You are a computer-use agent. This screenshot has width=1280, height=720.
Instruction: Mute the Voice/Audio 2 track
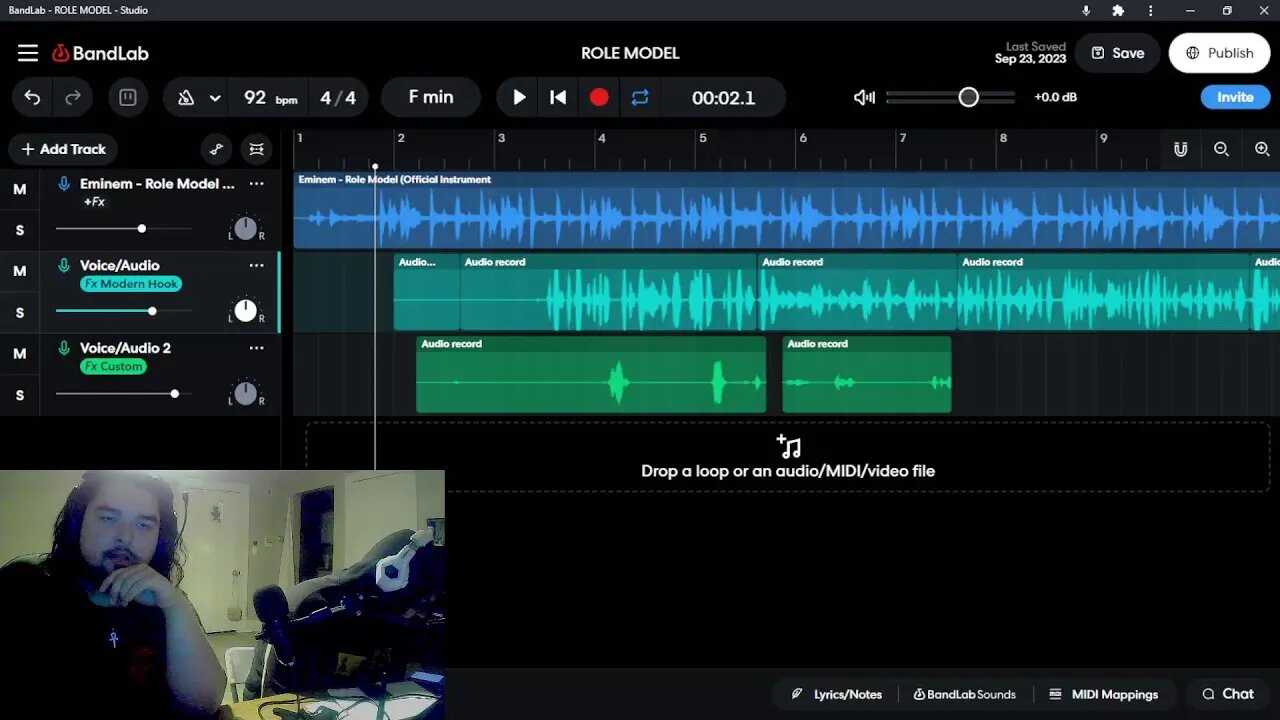(19, 353)
